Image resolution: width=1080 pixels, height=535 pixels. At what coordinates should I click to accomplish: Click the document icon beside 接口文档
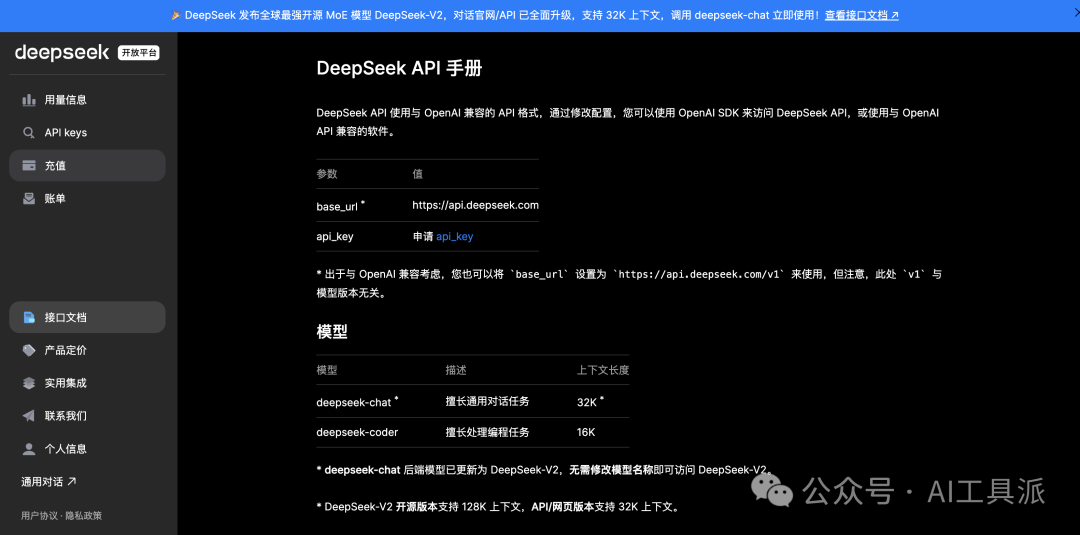[29, 317]
